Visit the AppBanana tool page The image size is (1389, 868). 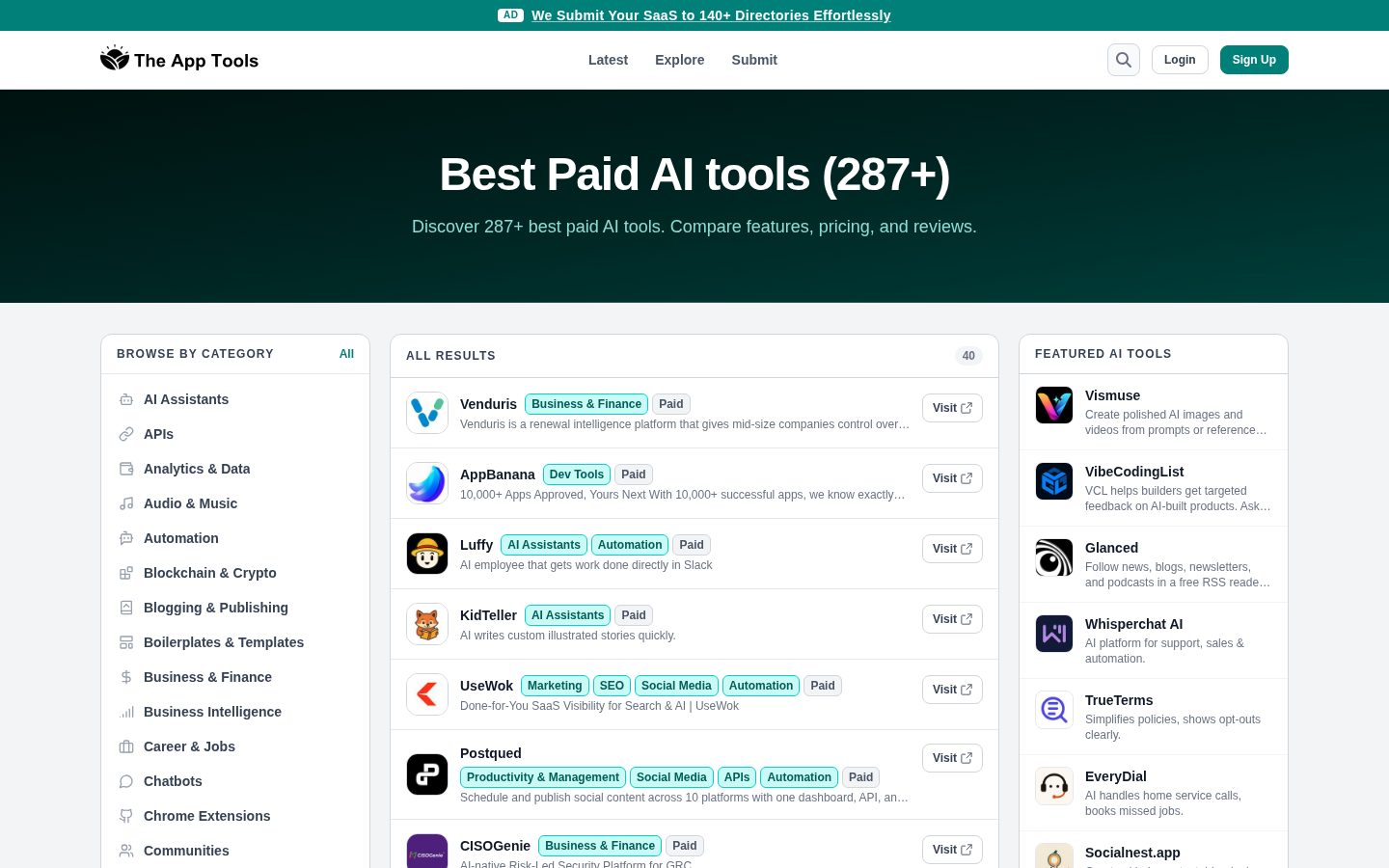tap(952, 478)
